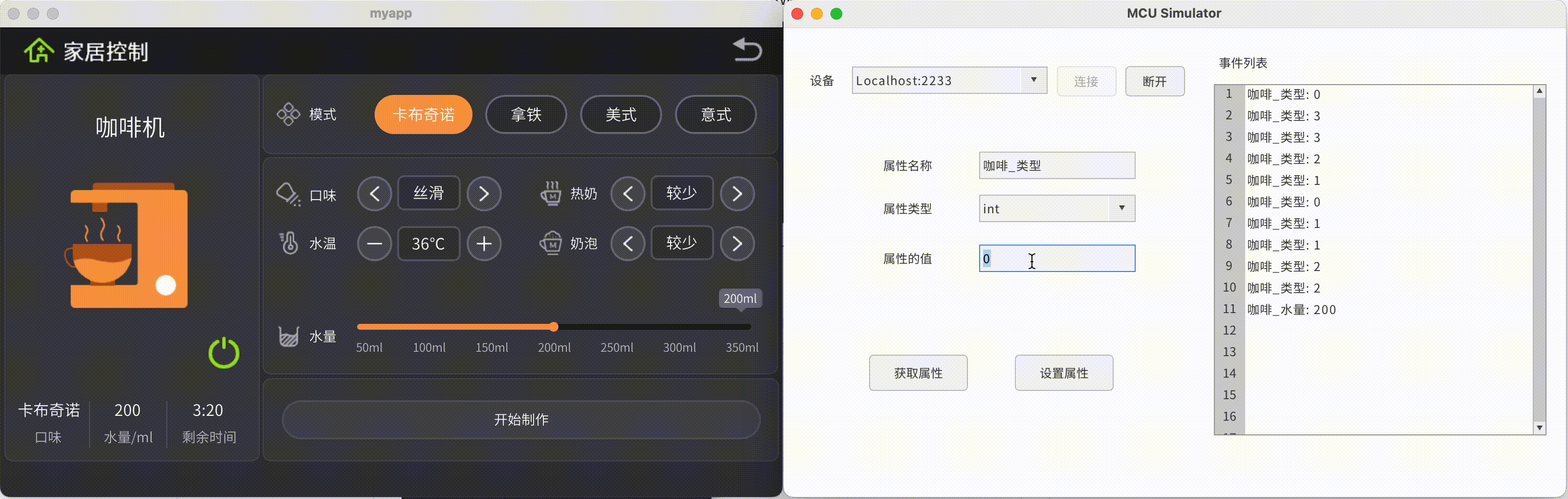Open the 属性类型 int dropdown
1568x499 pixels.
pyautogui.click(x=1057, y=209)
